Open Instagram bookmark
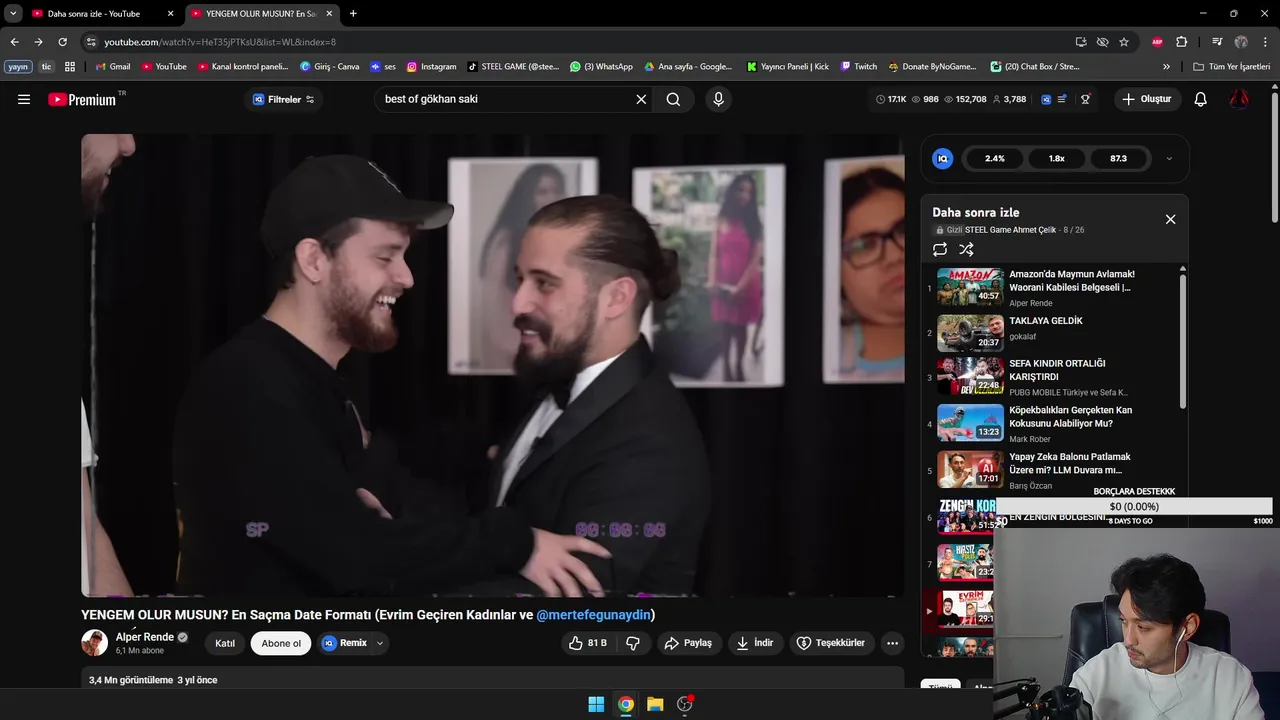This screenshot has height=720, width=1280. pos(431,67)
